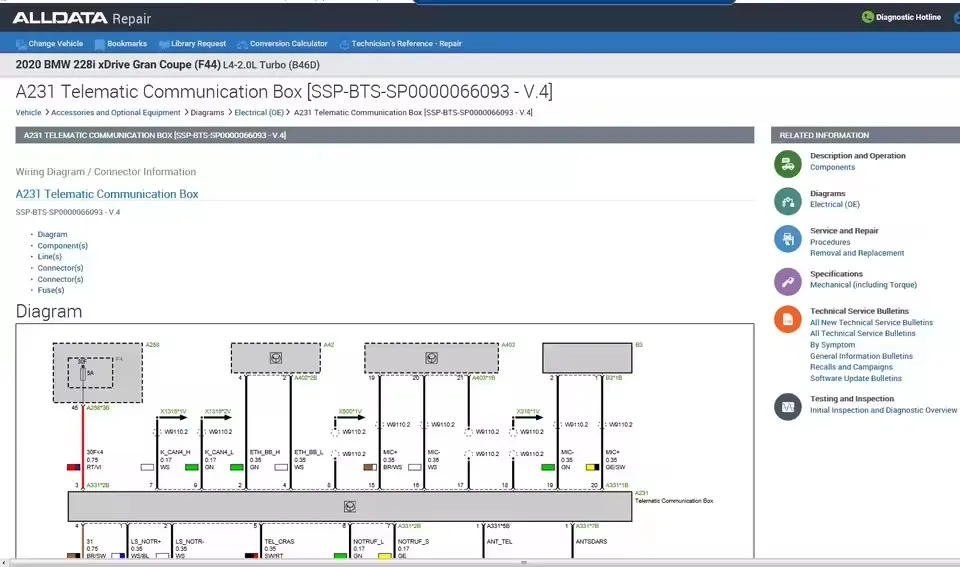Image resolution: width=960 pixels, height=567 pixels.
Task: Click the yellow GE/SW wire color swatch
Action: point(593,467)
